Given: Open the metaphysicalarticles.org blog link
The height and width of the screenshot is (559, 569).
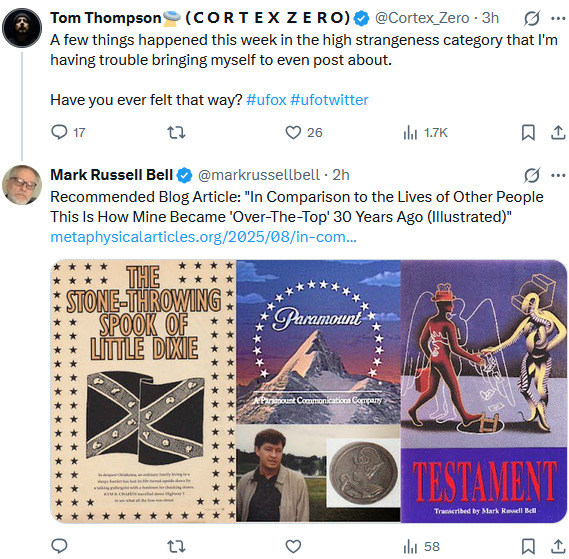Looking at the screenshot, I should (x=204, y=237).
